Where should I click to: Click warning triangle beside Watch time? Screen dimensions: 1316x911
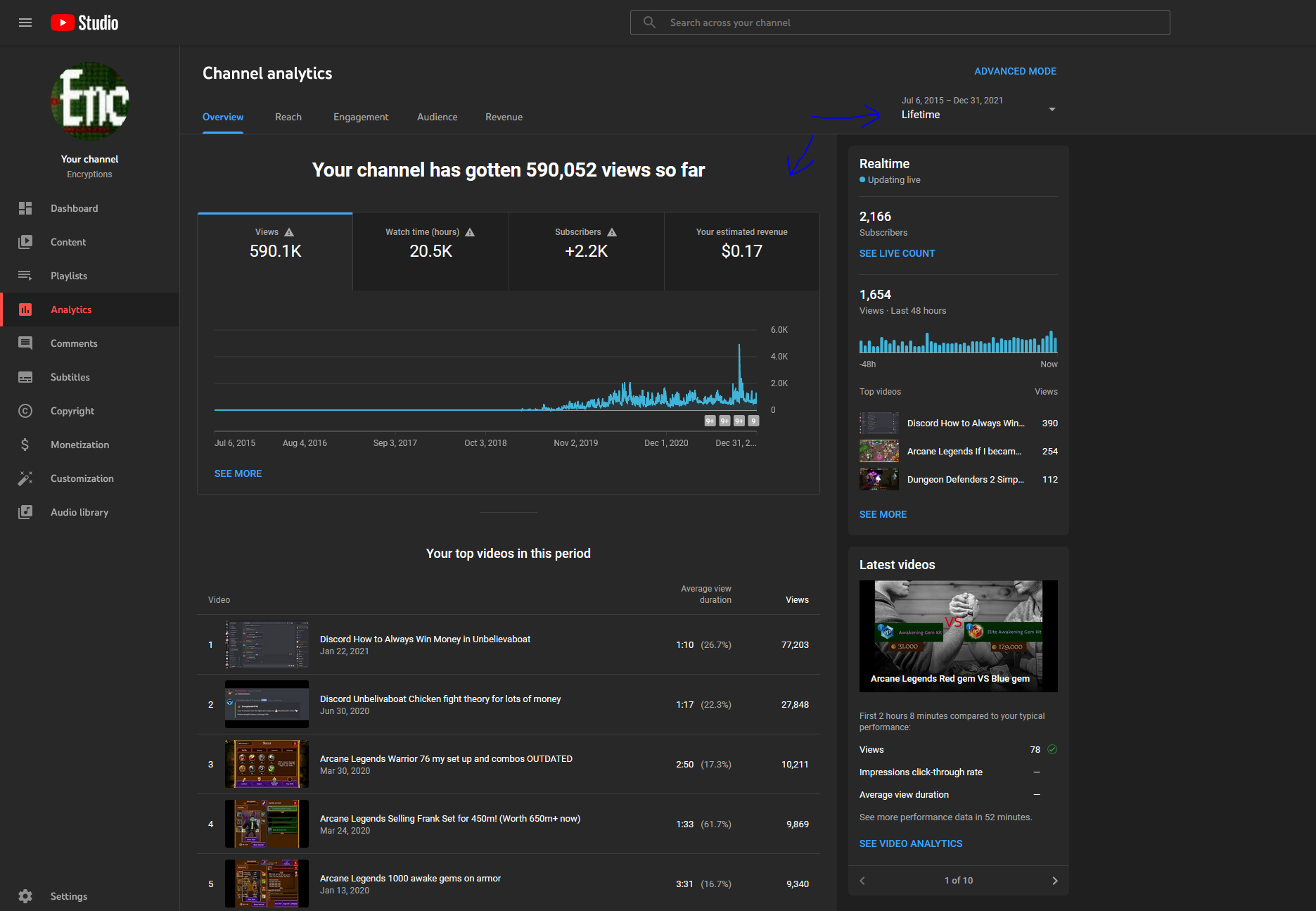pyautogui.click(x=470, y=232)
